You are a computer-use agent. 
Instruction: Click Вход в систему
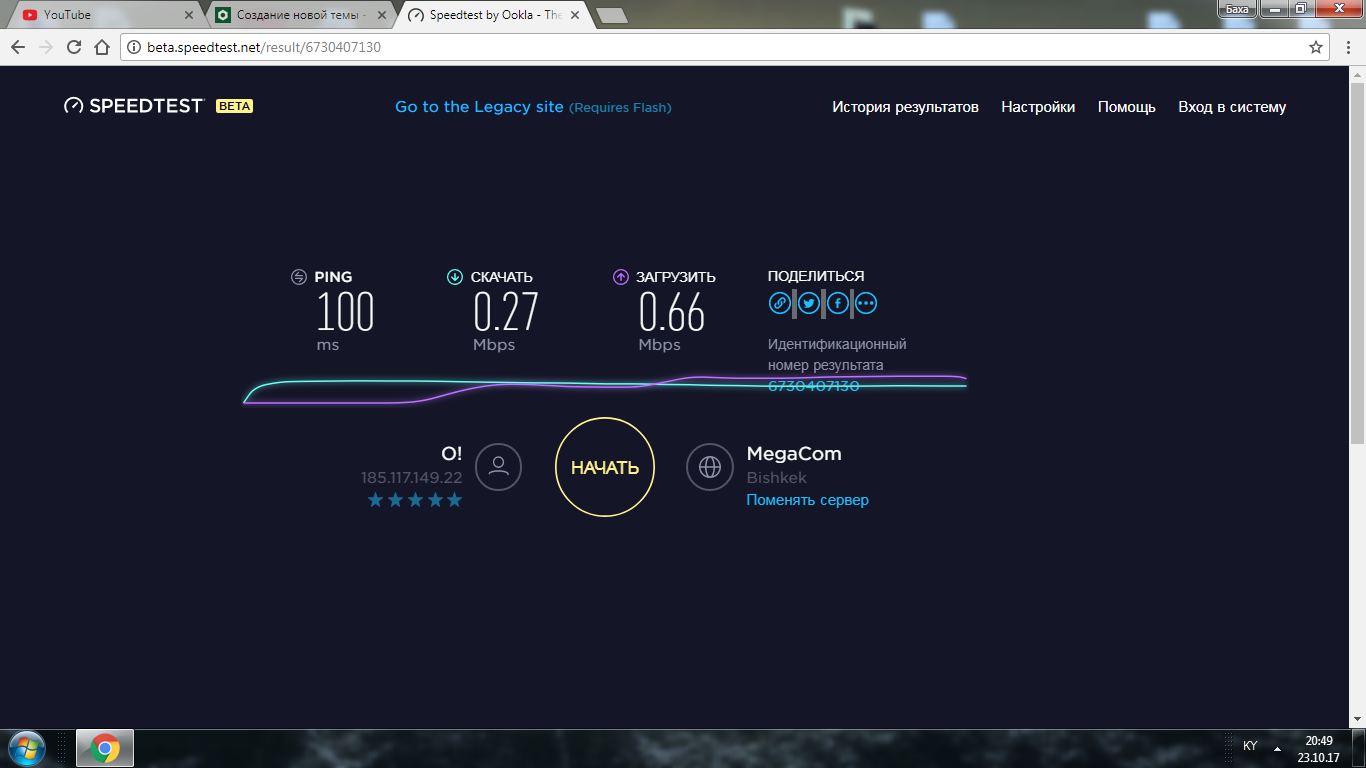[x=1232, y=107]
